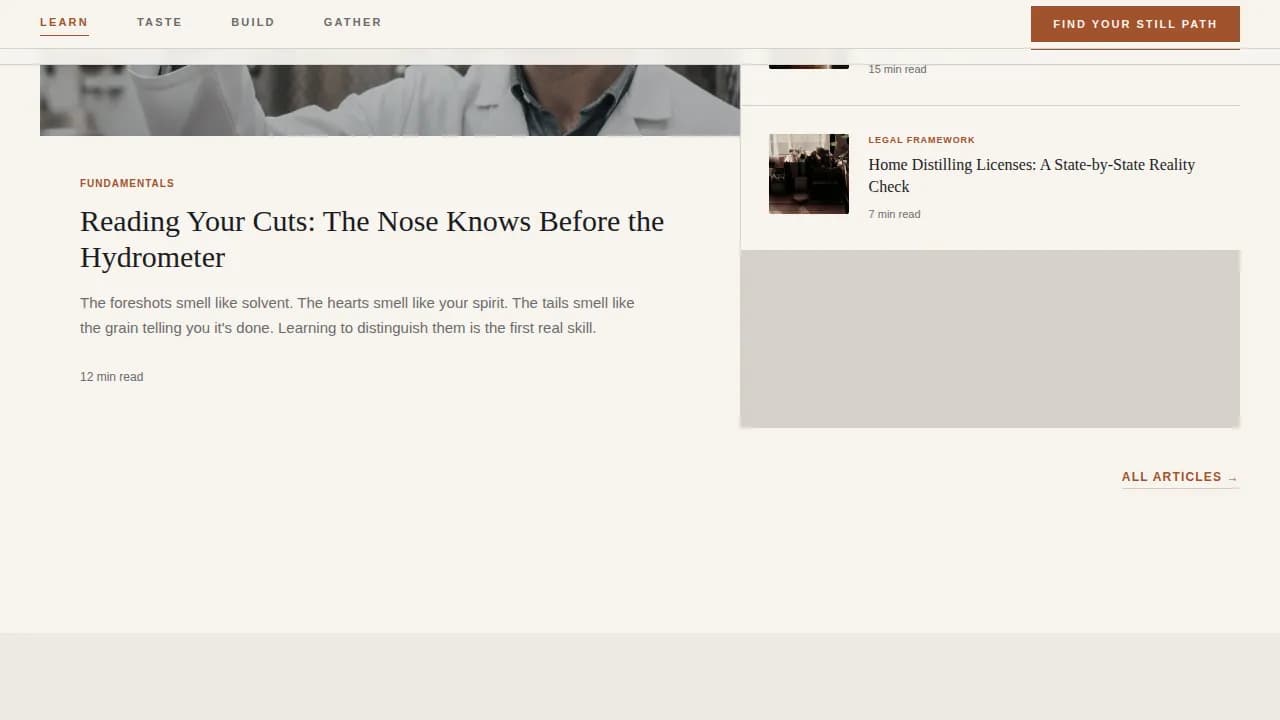Click the 15 min read text
Image resolution: width=1280 pixels, height=720 pixels.
point(897,69)
